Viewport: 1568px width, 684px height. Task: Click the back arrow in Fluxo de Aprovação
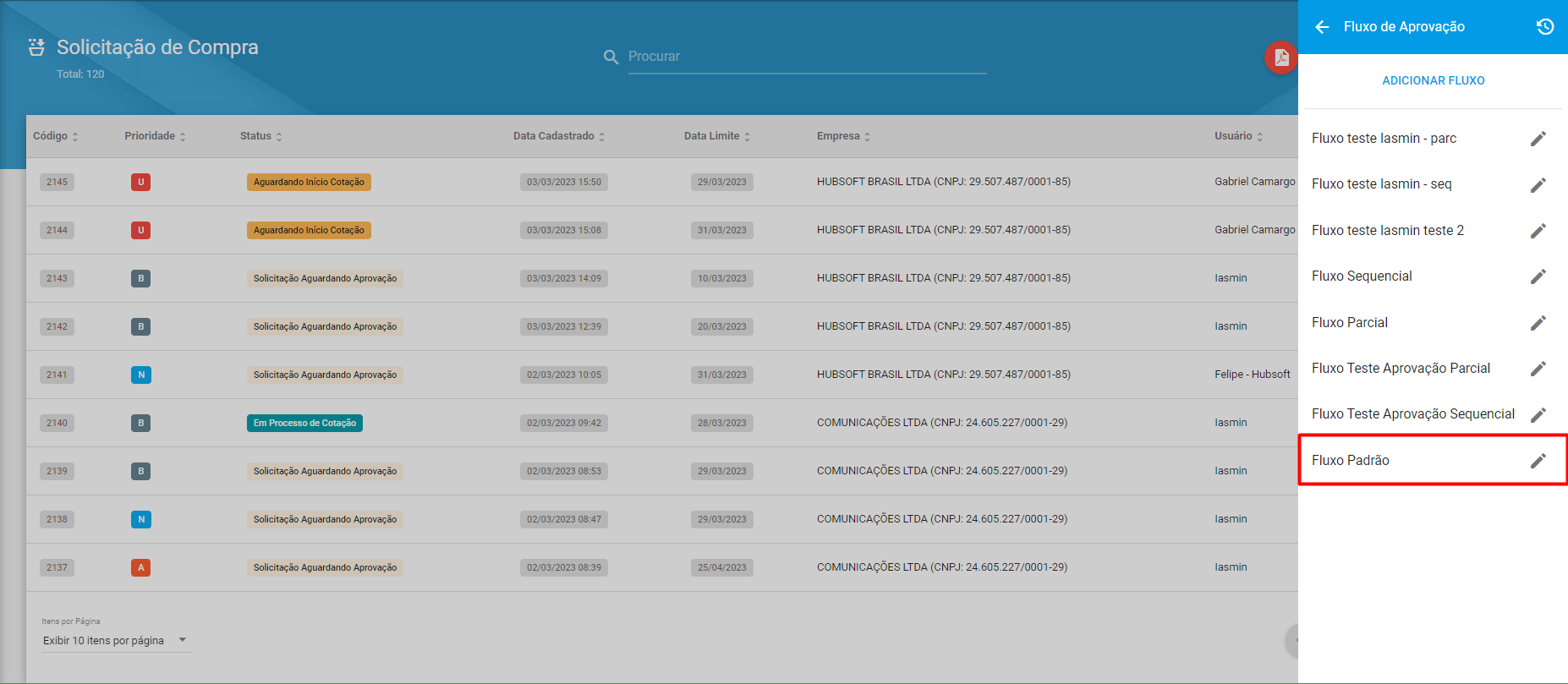click(1322, 27)
